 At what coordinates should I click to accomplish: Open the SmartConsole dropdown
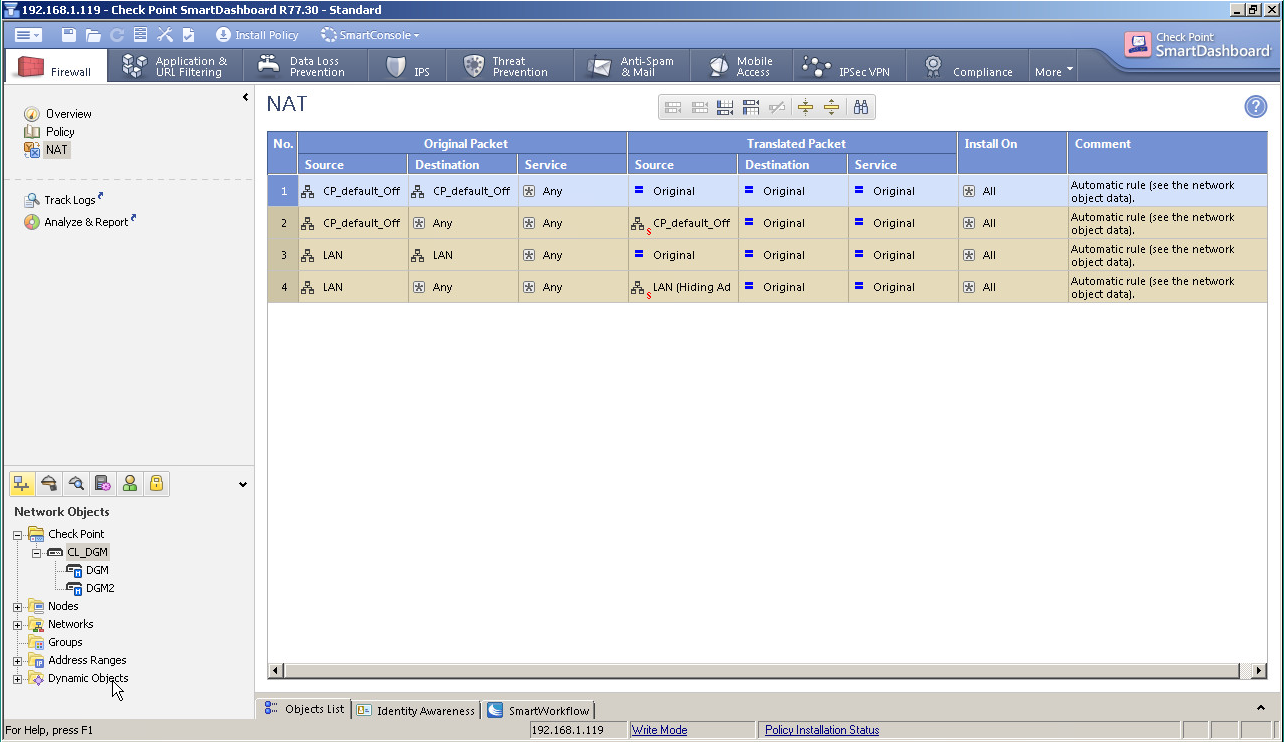tap(370, 35)
